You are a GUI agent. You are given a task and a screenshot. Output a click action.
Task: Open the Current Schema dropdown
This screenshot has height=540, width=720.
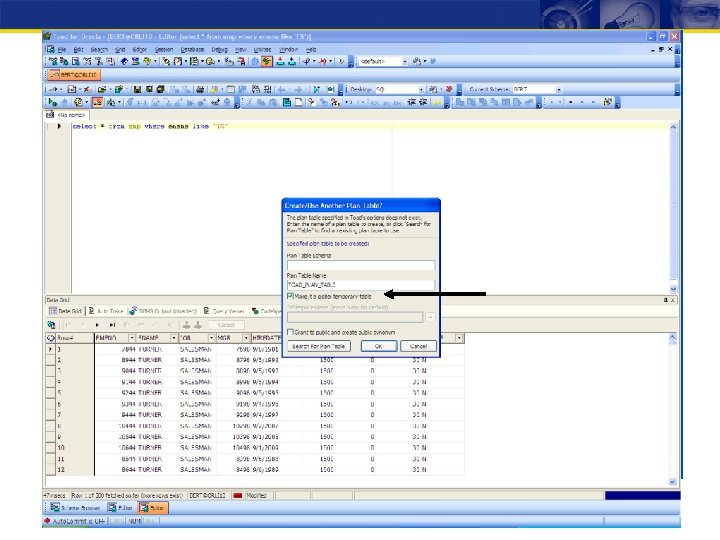click(x=559, y=90)
